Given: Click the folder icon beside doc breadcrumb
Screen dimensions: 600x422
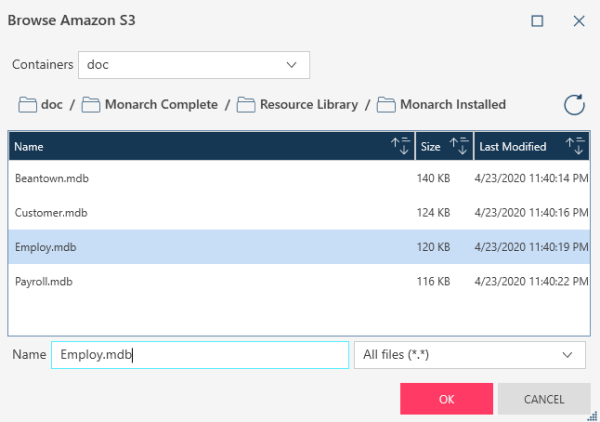Looking at the screenshot, I should [28, 104].
